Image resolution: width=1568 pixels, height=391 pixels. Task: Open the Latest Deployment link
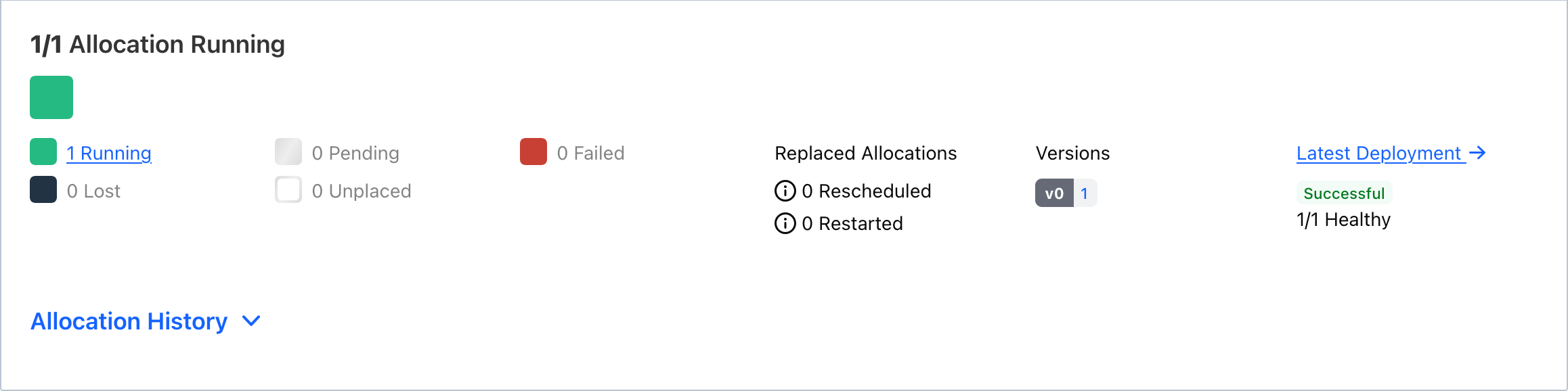coord(1378,154)
